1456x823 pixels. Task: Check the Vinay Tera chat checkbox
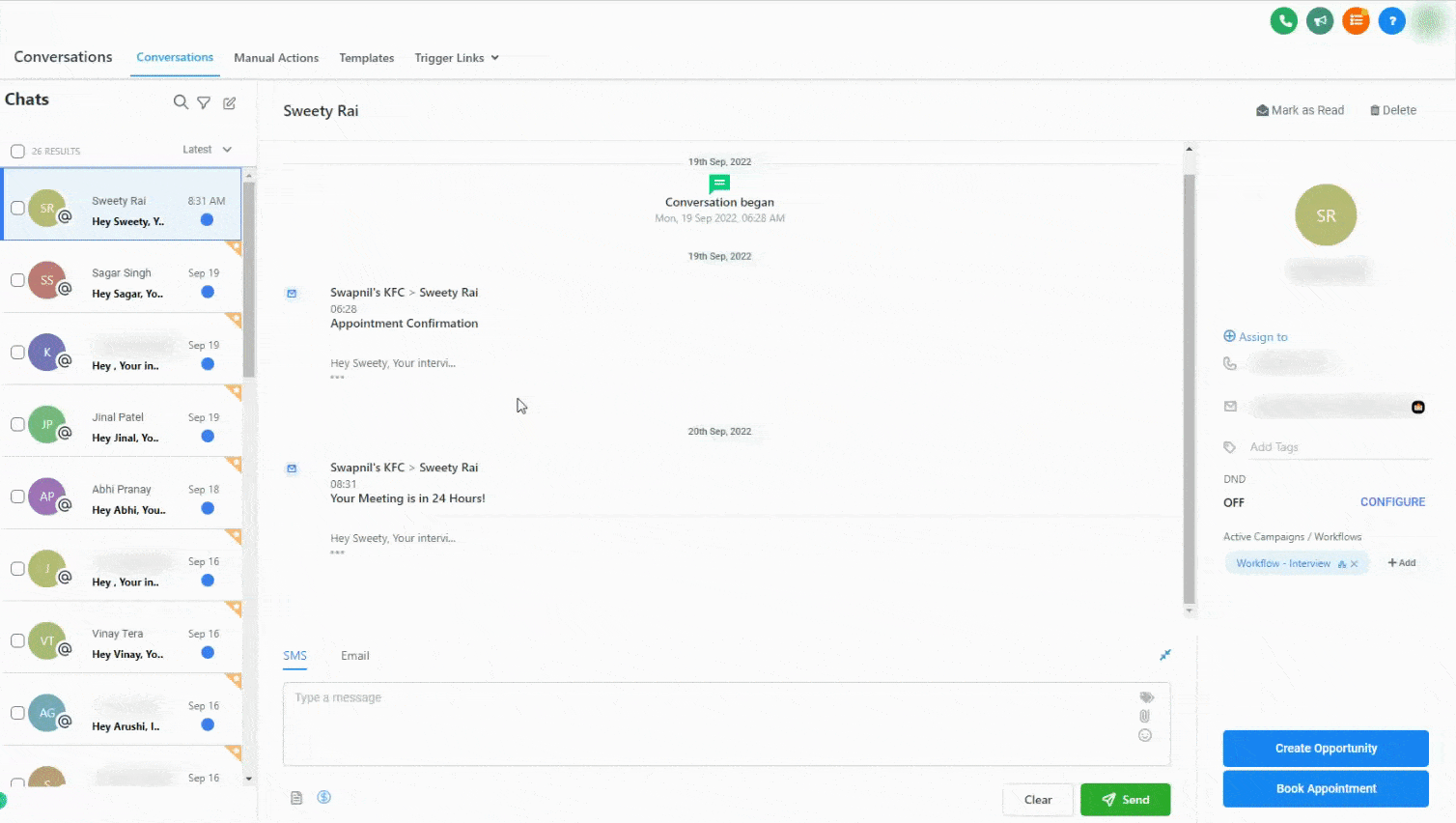click(17, 640)
